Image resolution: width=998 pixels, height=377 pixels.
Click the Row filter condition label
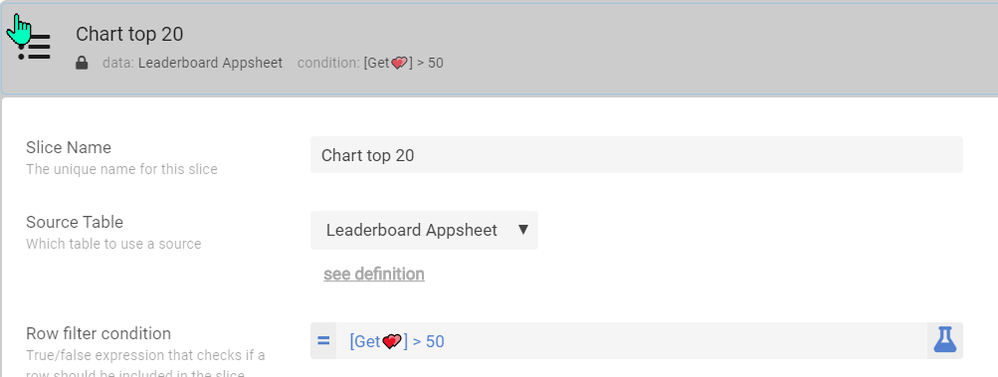pos(99,333)
